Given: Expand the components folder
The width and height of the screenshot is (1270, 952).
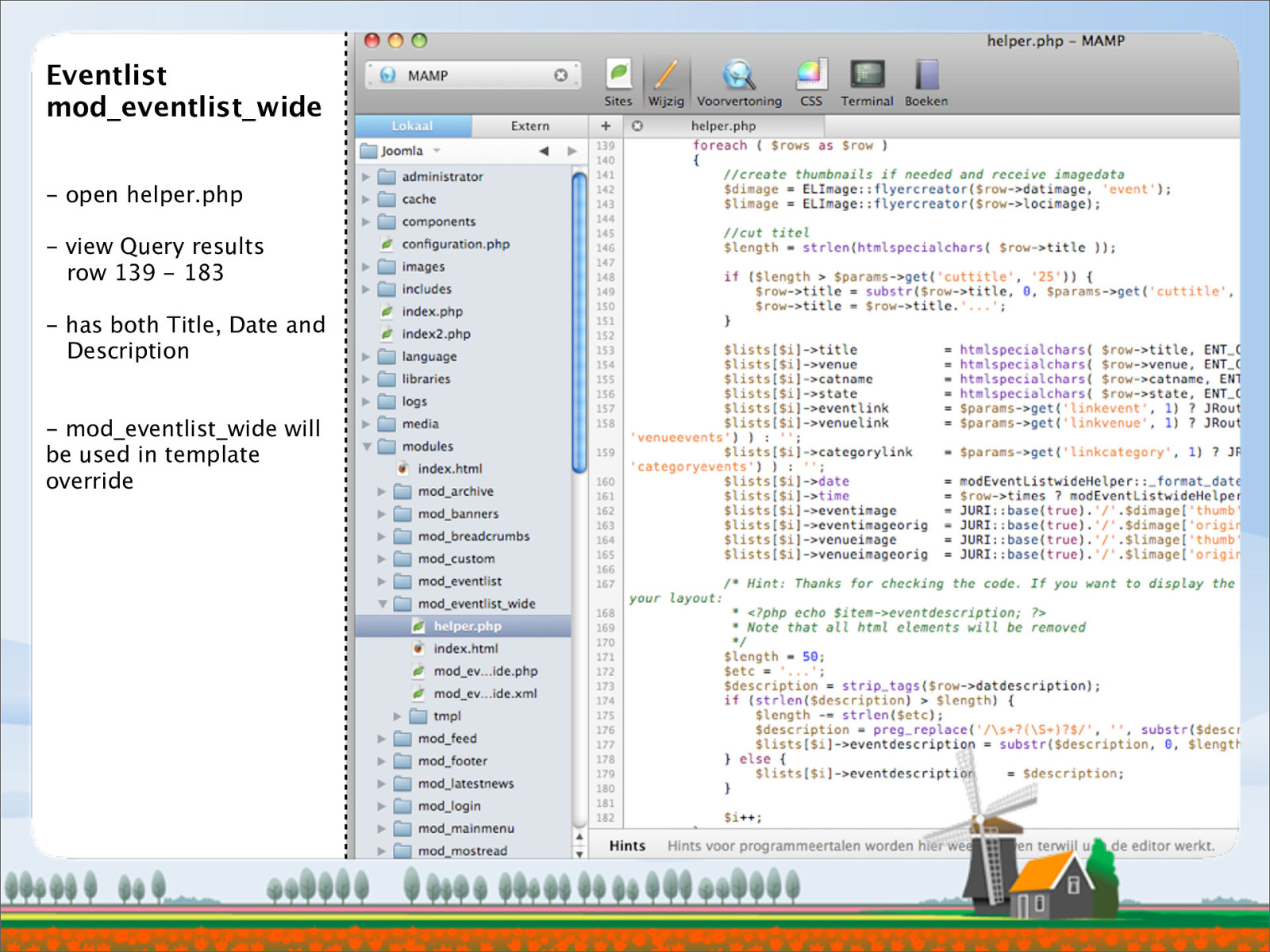Looking at the screenshot, I should click(x=366, y=221).
